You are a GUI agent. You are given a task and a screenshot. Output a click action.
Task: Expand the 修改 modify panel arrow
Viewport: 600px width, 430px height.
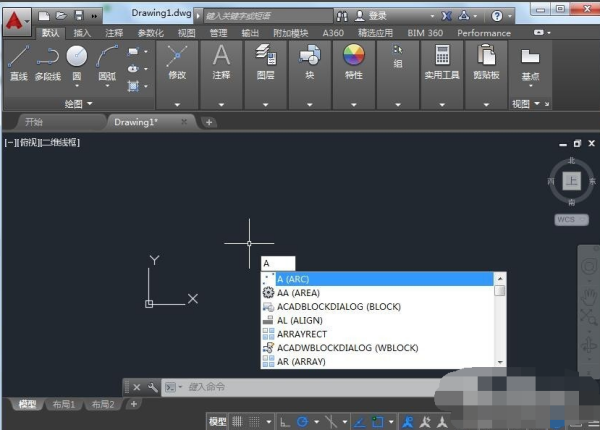tap(177, 103)
